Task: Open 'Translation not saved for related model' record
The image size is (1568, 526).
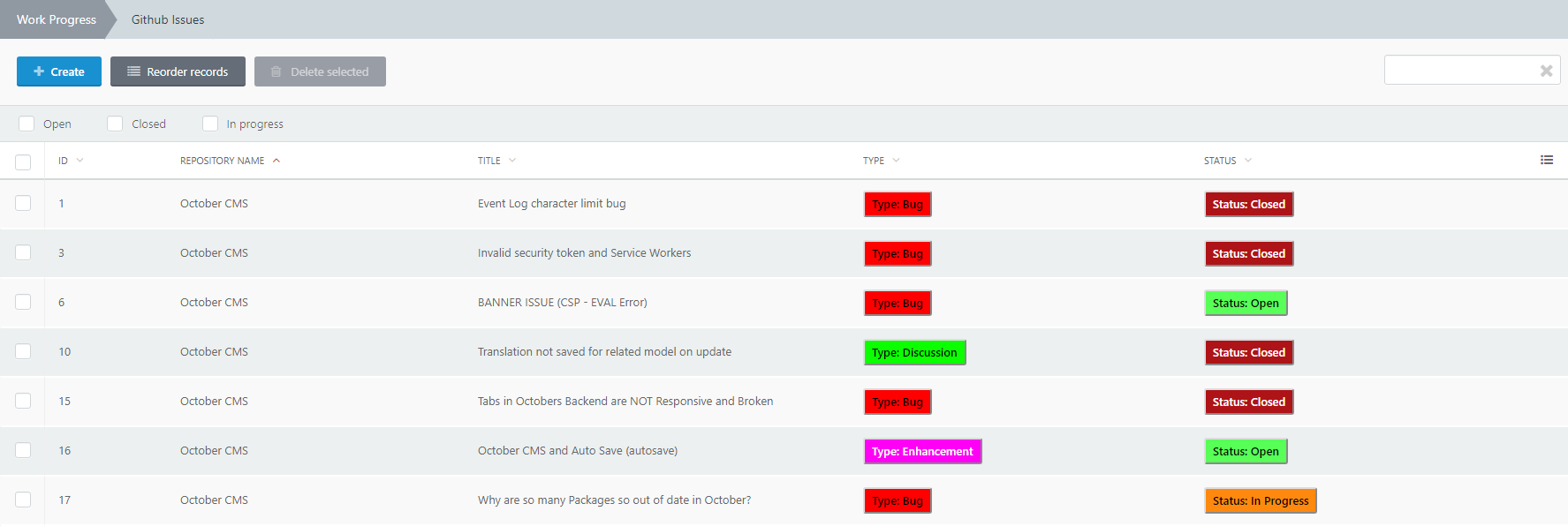Action: pos(604,351)
